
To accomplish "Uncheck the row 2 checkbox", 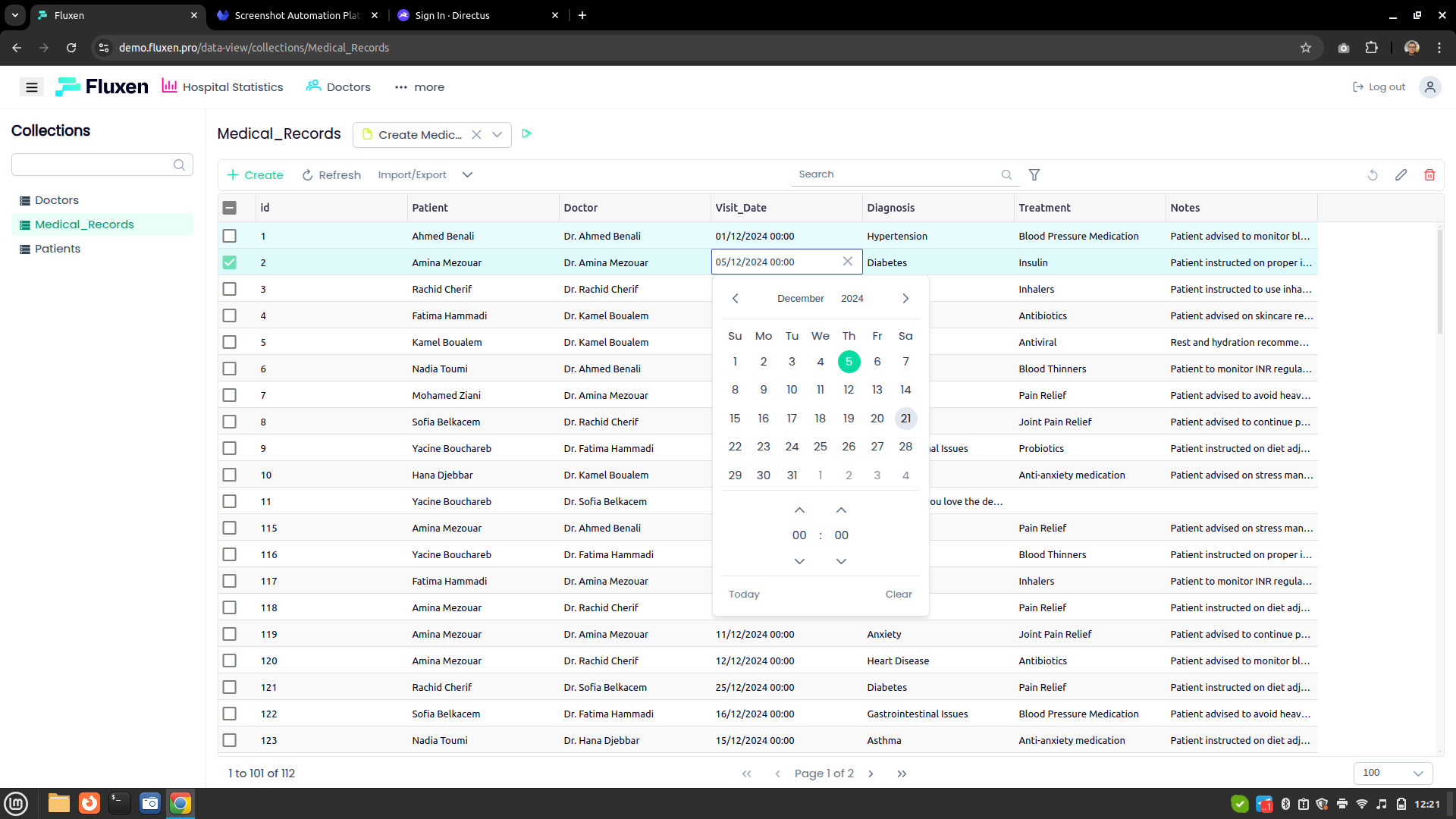I will [x=230, y=262].
